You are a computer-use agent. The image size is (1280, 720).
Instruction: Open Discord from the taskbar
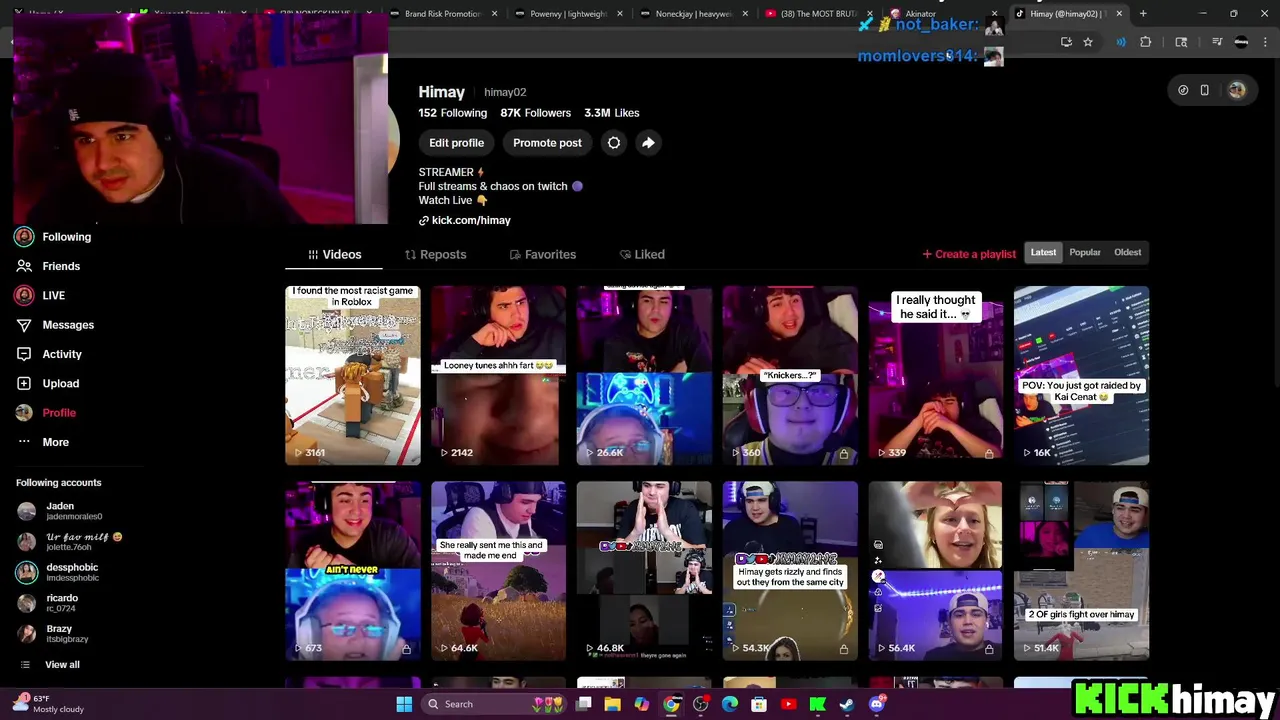point(877,704)
